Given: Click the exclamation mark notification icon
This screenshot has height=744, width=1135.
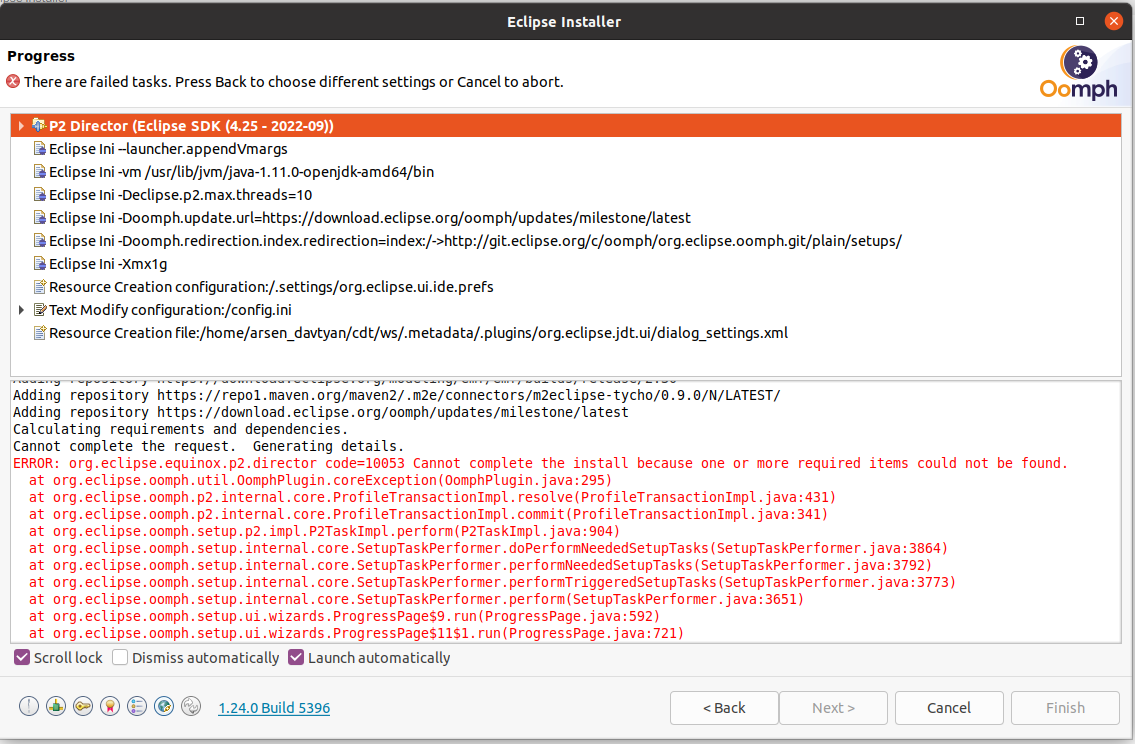Looking at the screenshot, I should [29, 706].
